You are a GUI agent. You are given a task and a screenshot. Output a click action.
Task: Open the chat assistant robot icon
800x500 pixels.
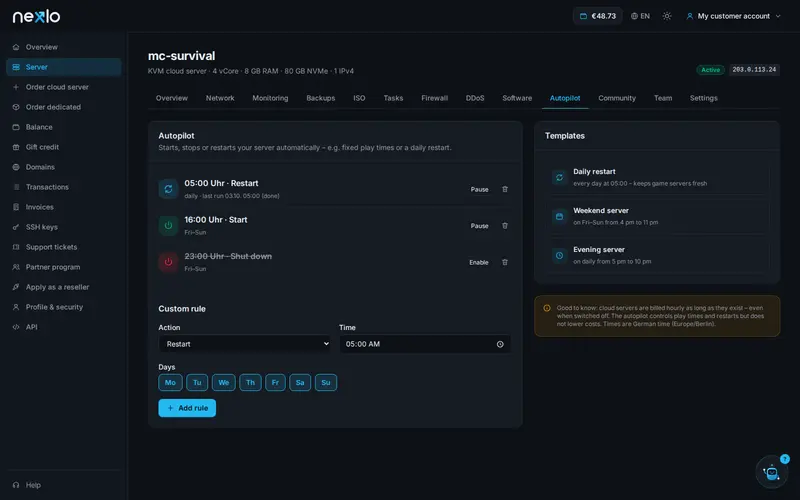[x=771, y=472]
